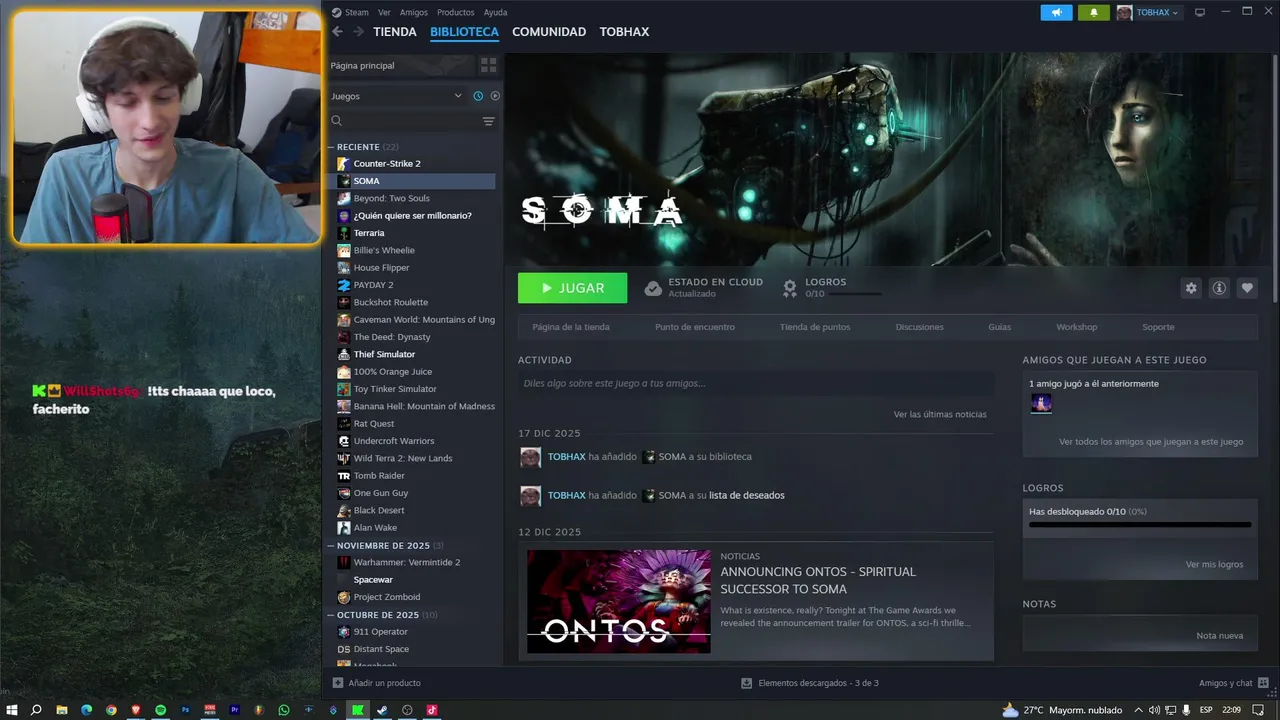Click the SOMA achievements trophy gear icon

[x=790, y=288]
